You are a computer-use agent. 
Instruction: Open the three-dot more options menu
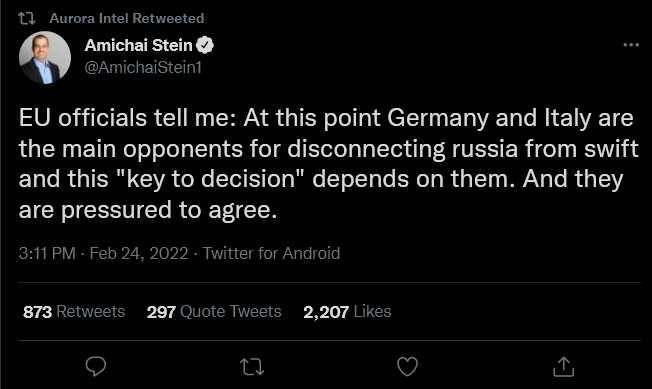[631, 45]
